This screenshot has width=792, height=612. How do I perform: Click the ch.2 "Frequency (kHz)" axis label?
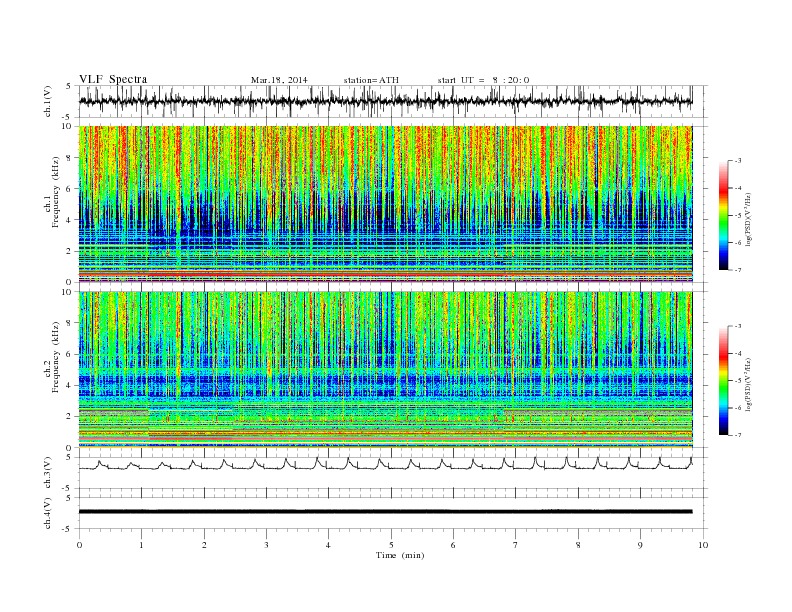coord(56,356)
